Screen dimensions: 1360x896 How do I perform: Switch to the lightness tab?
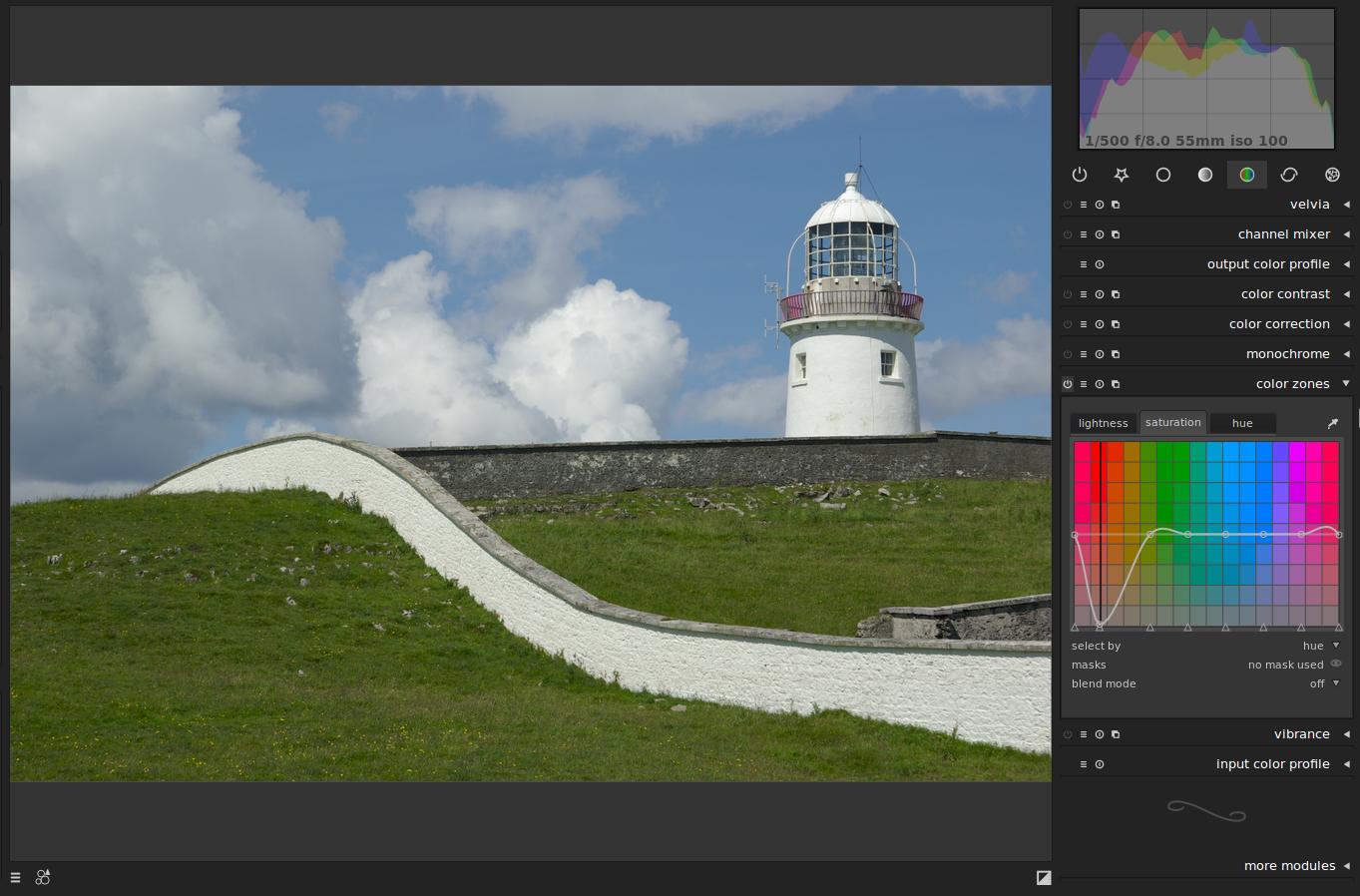pyautogui.click(x=1103, y=423)
